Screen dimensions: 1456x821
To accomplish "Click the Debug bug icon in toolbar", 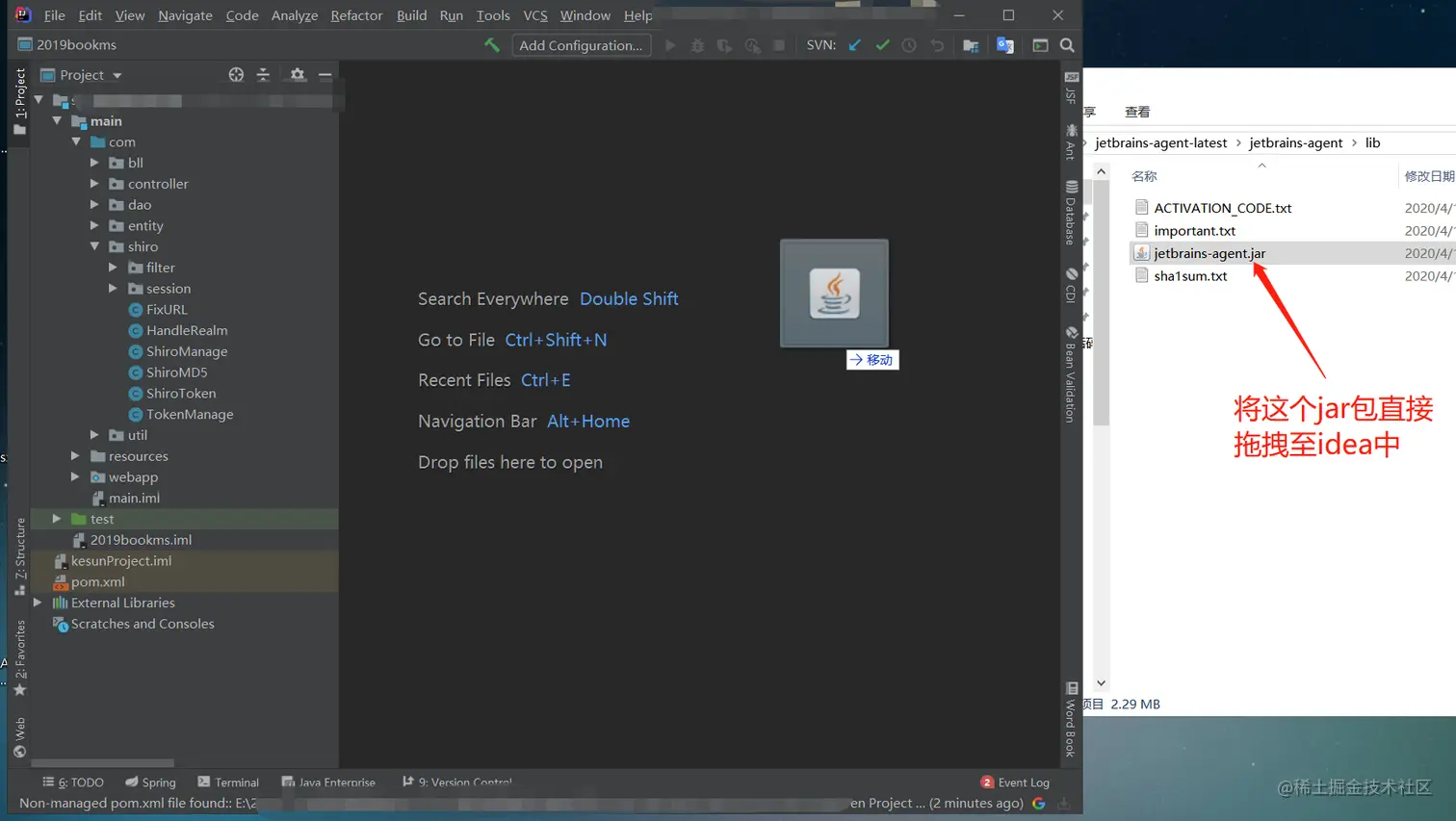I will pyautogui.click(x=697, y=45).
